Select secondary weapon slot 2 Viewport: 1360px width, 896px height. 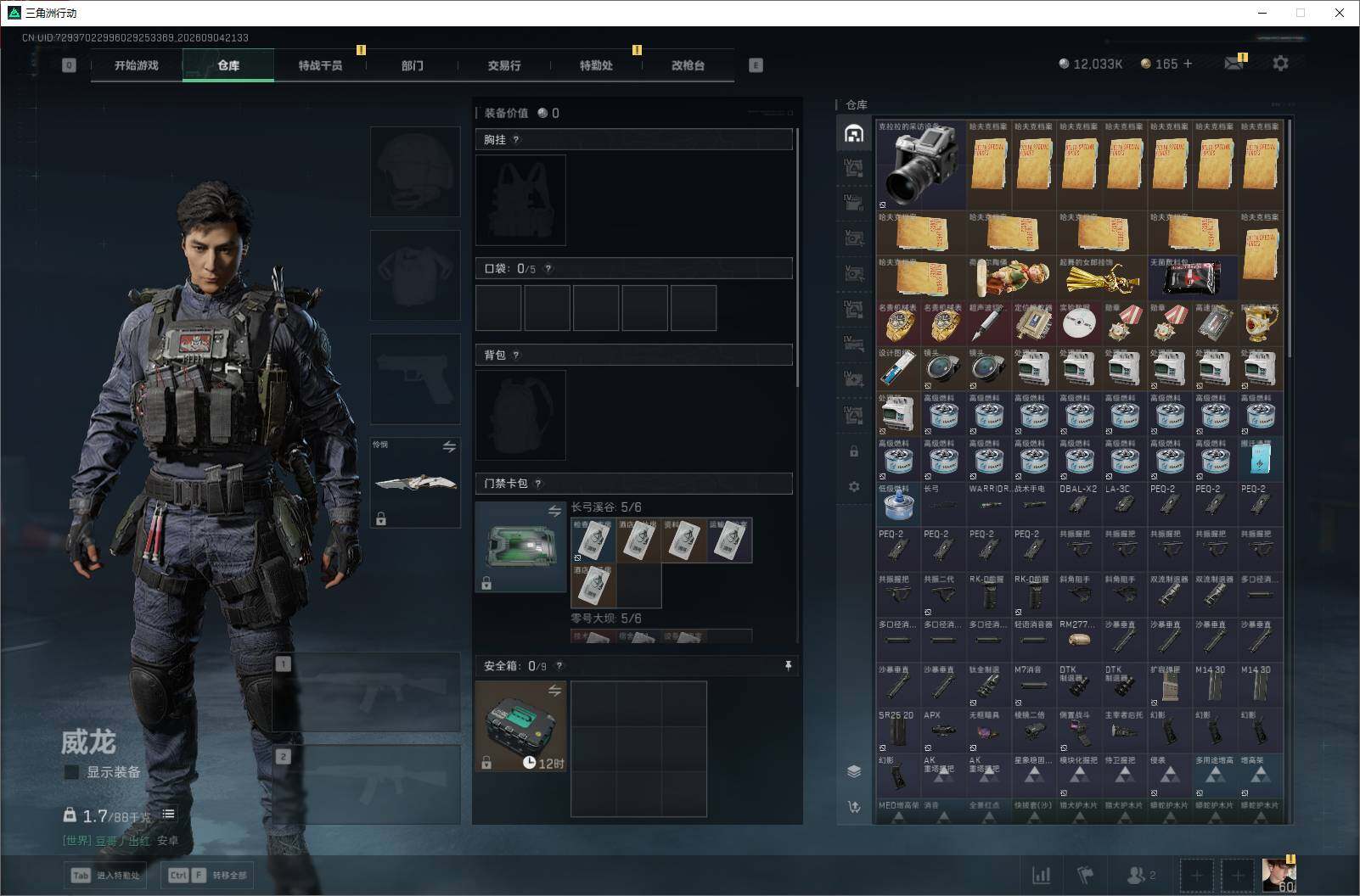click(x=366, y=785)
